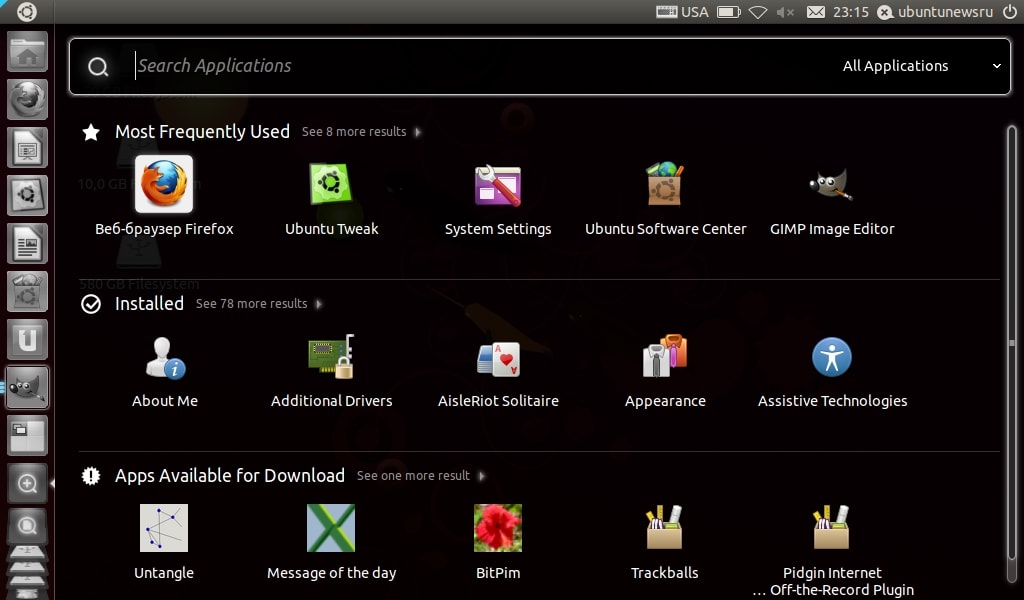
Task: Open the ubuntunewsru user menu
Action: click(935, 12)
